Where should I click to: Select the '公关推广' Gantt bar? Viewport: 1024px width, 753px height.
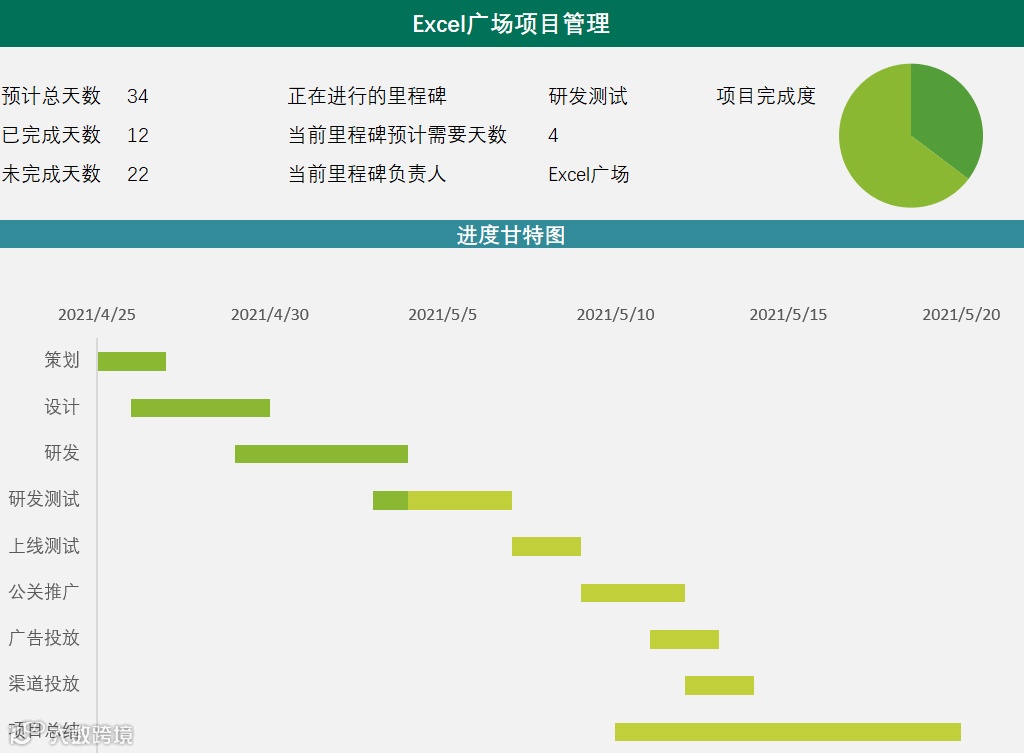coord(633,593)
